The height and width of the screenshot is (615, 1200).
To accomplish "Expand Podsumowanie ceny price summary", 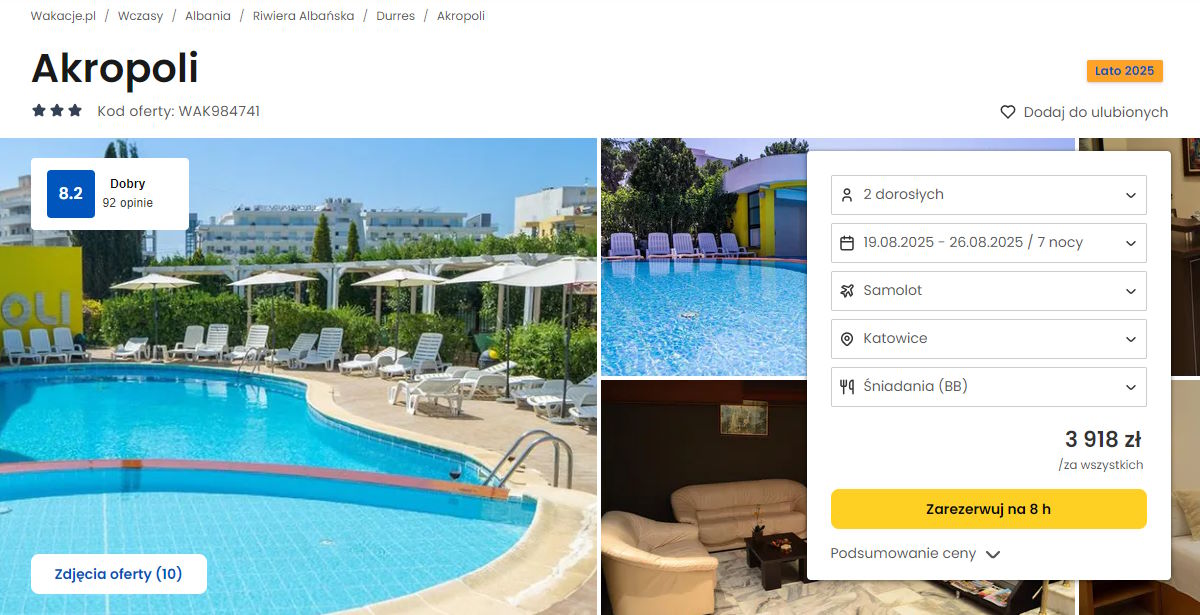I will (x=915, y=554).
